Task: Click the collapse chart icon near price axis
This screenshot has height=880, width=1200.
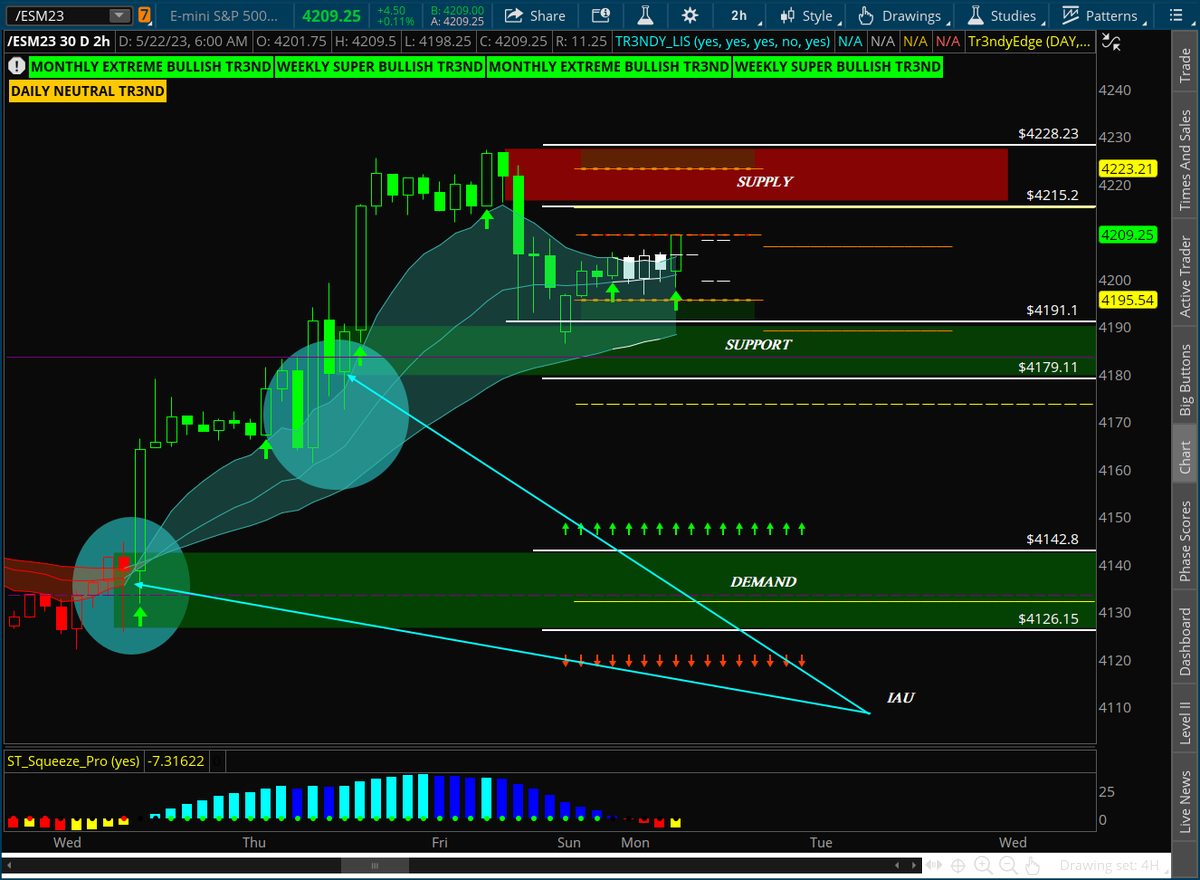Action: 1111,42
